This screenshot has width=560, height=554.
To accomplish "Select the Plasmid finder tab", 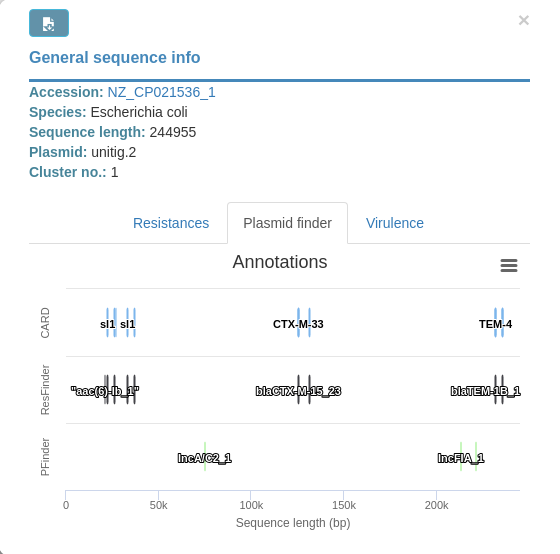I will click(288, 223).
